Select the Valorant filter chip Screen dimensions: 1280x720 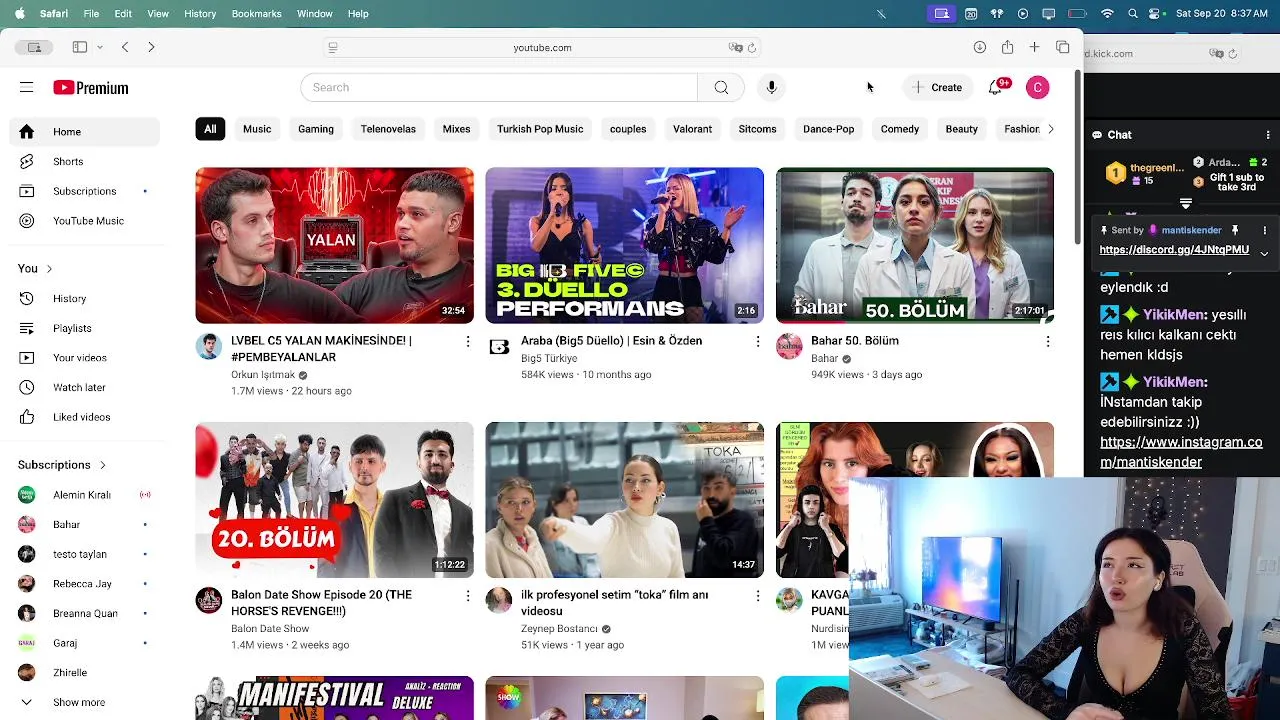click(692, 129)
